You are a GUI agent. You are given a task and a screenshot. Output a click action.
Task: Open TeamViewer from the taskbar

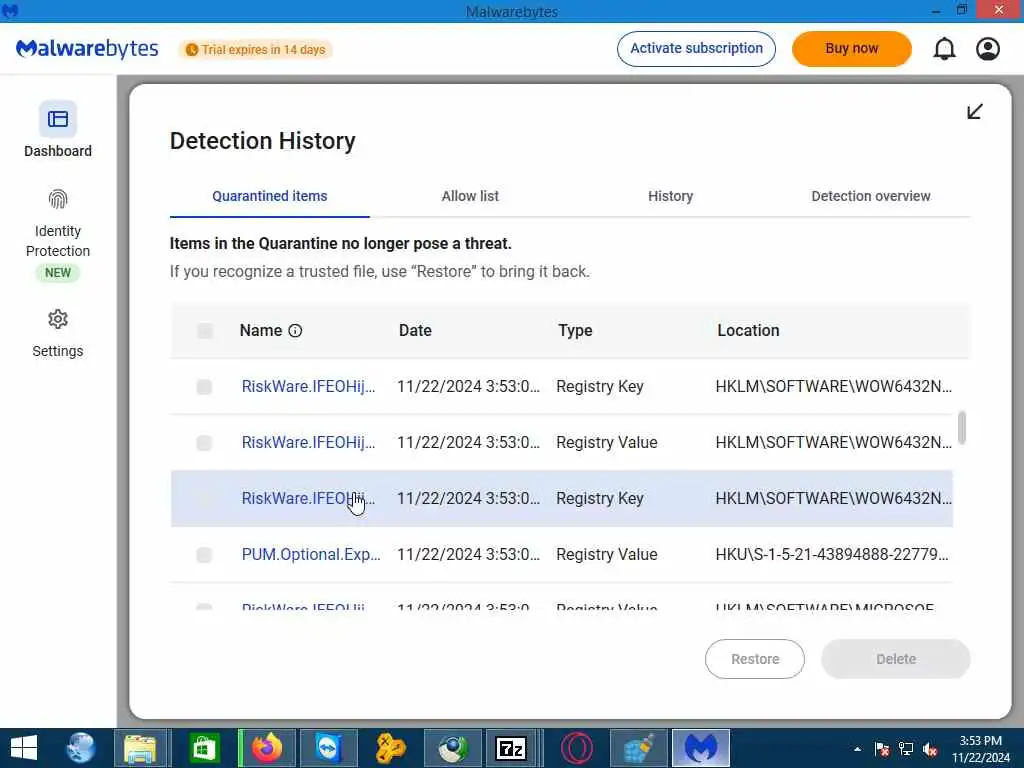(328, 748)
